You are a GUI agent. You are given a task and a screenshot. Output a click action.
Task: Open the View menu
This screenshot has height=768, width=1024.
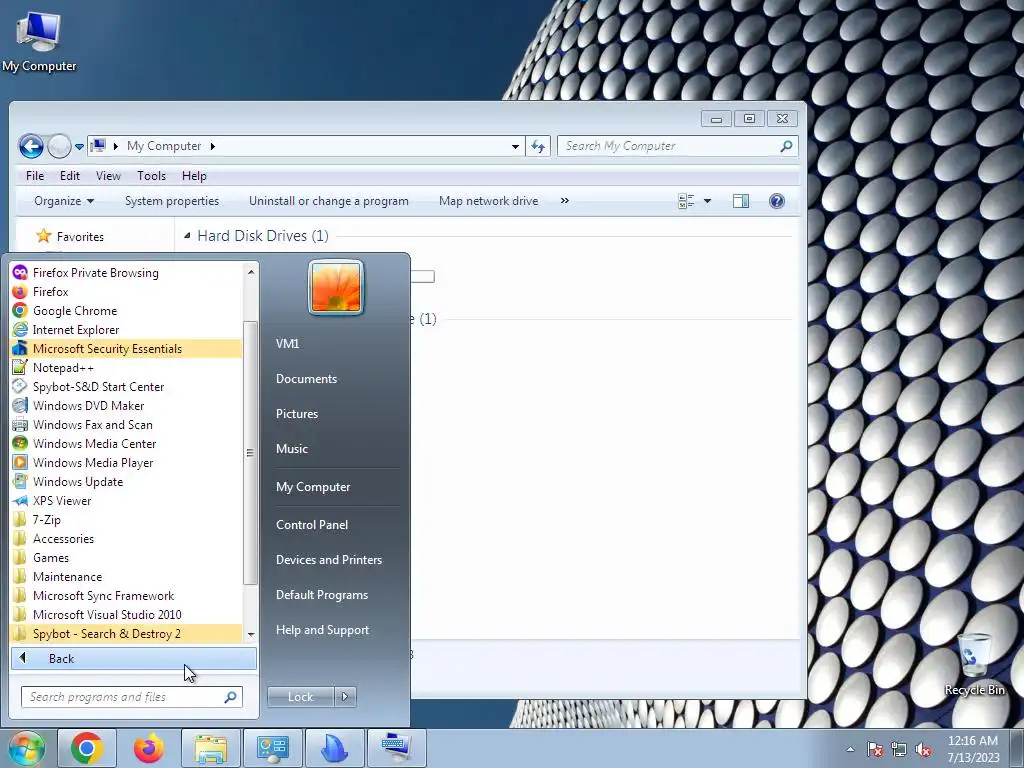tap(108, 176)
